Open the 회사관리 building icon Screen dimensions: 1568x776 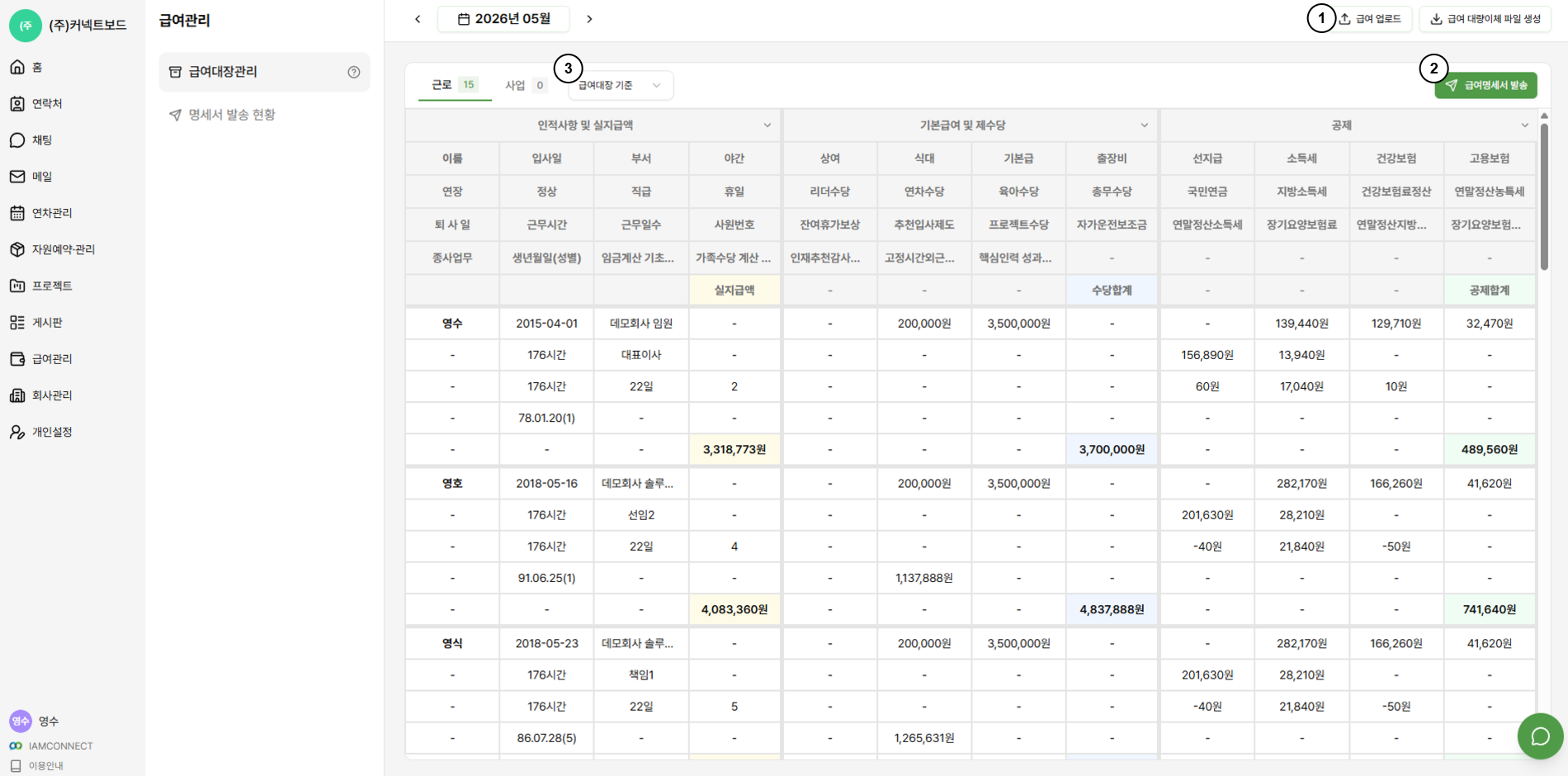point(17,395)
